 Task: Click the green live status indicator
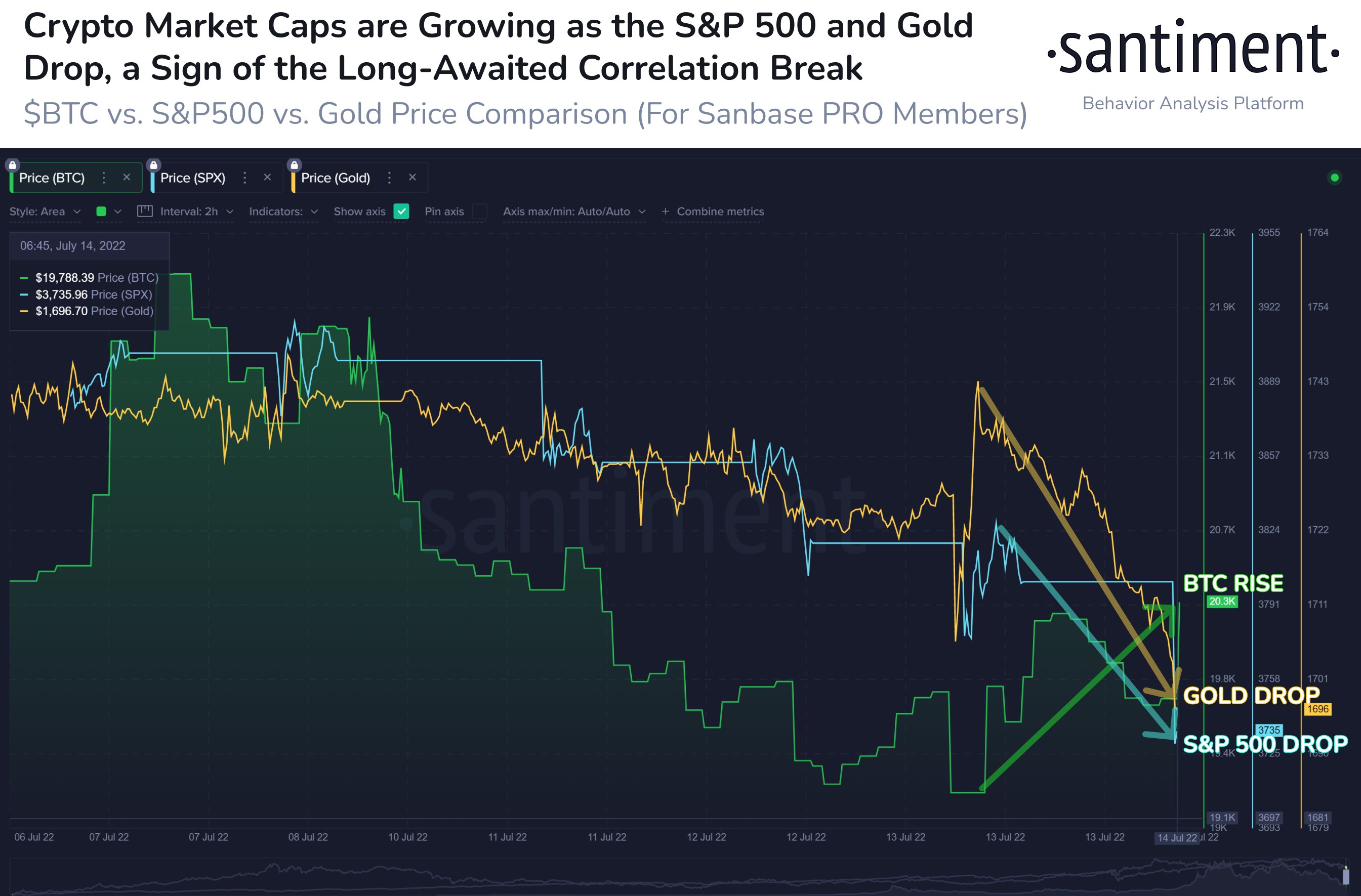pos(1335,178)
